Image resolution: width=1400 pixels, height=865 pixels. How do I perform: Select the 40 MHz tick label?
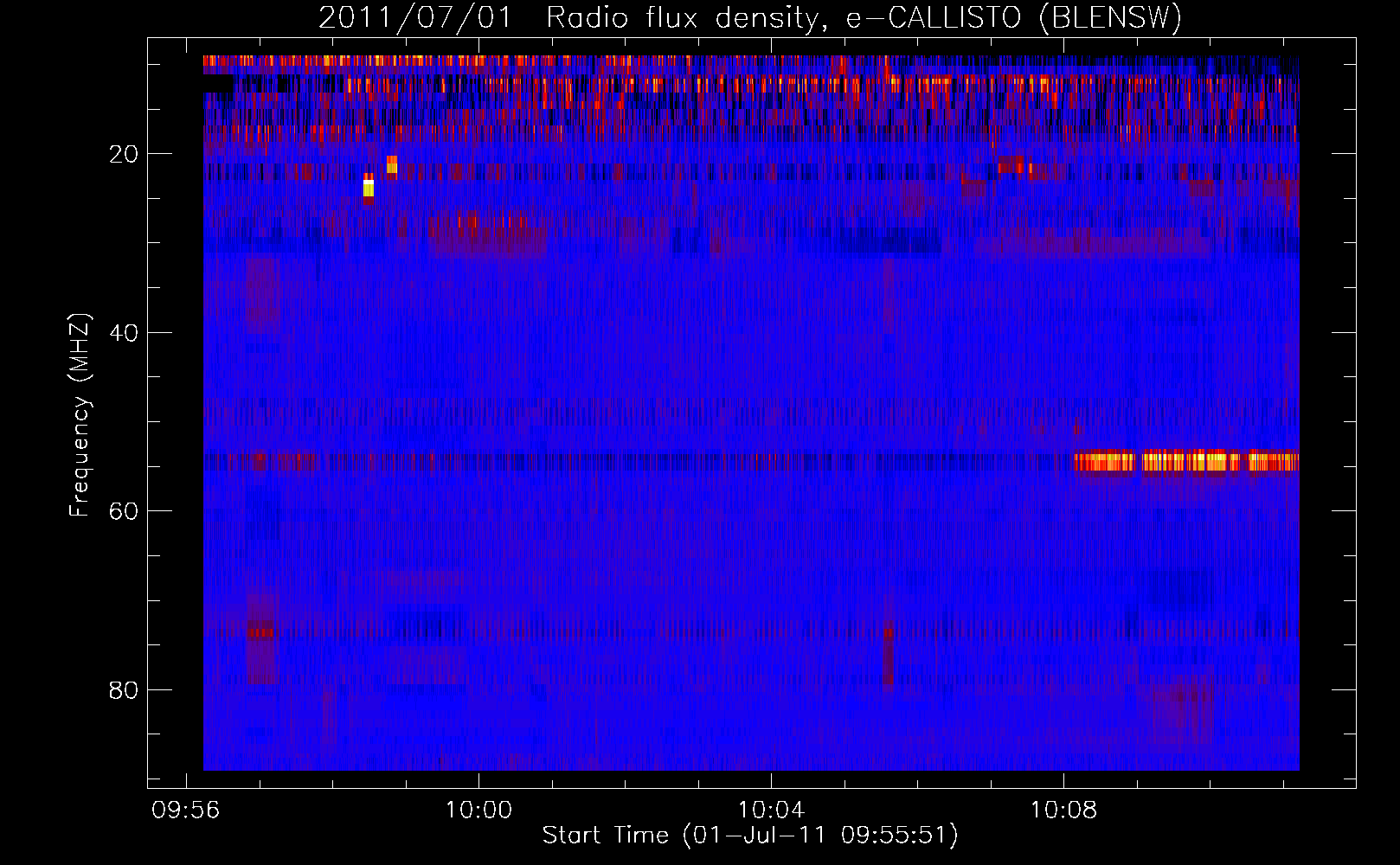tap(125, 332)
